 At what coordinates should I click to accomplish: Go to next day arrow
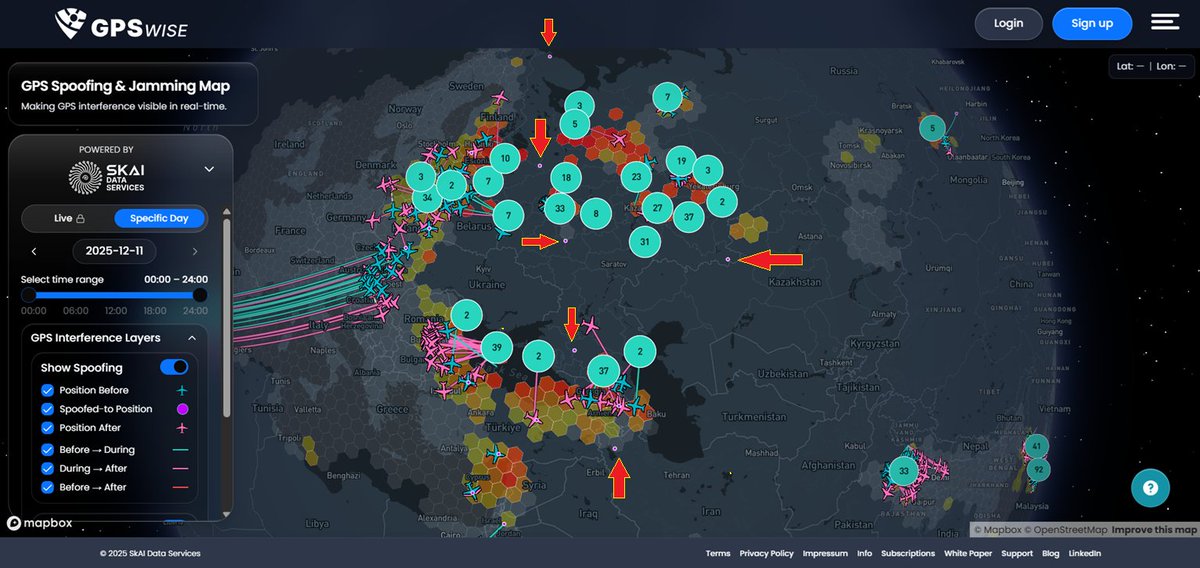194,251
